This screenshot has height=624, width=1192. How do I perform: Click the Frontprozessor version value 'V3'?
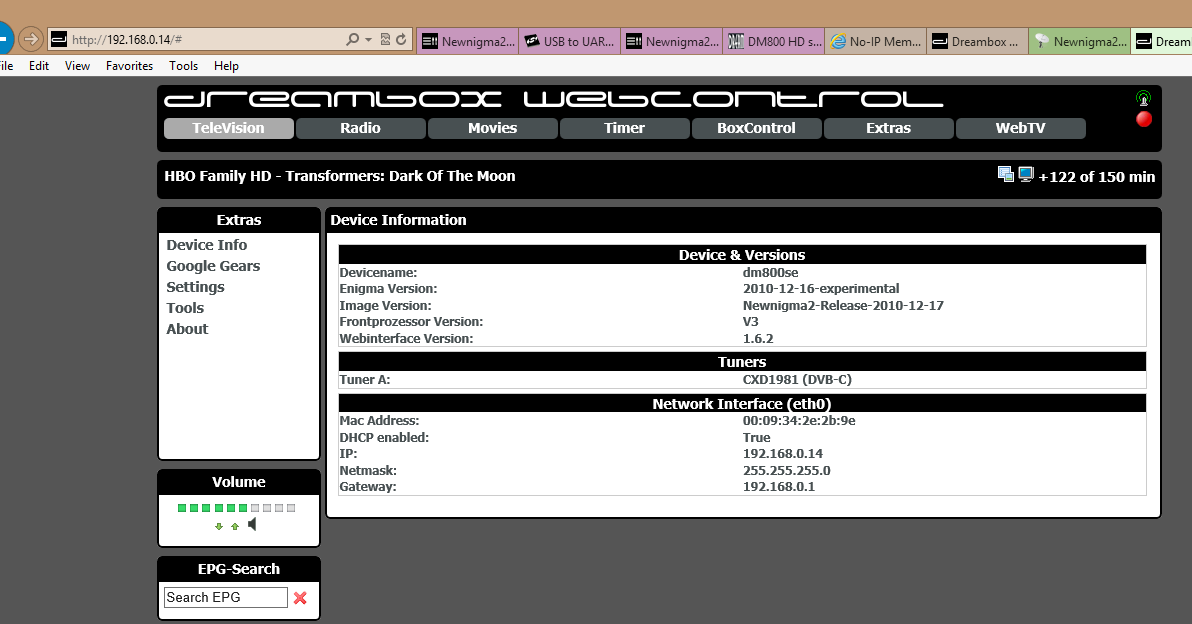tap(750, 322)
